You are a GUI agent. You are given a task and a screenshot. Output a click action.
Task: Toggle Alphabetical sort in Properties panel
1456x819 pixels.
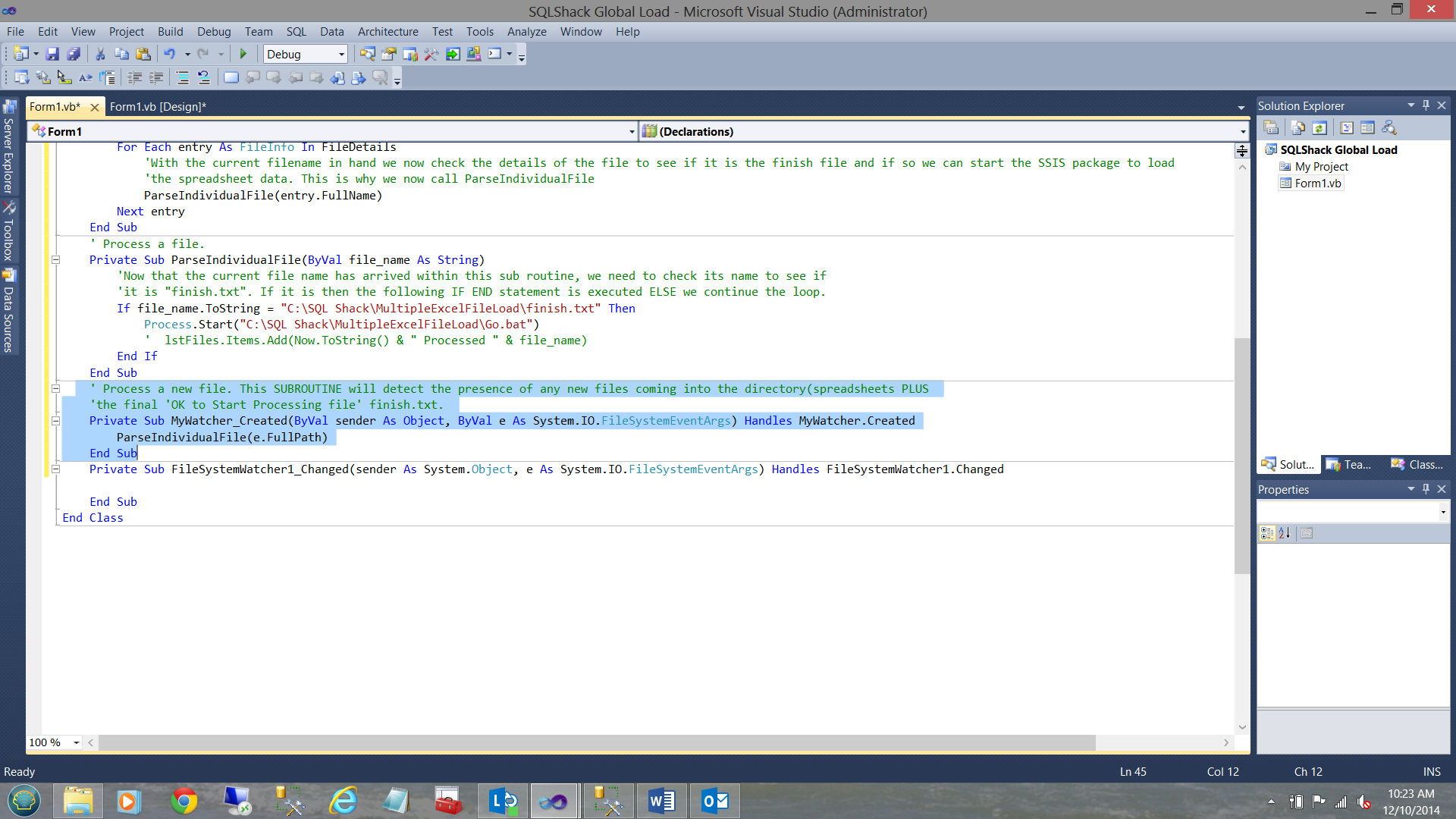(1285, 533)
